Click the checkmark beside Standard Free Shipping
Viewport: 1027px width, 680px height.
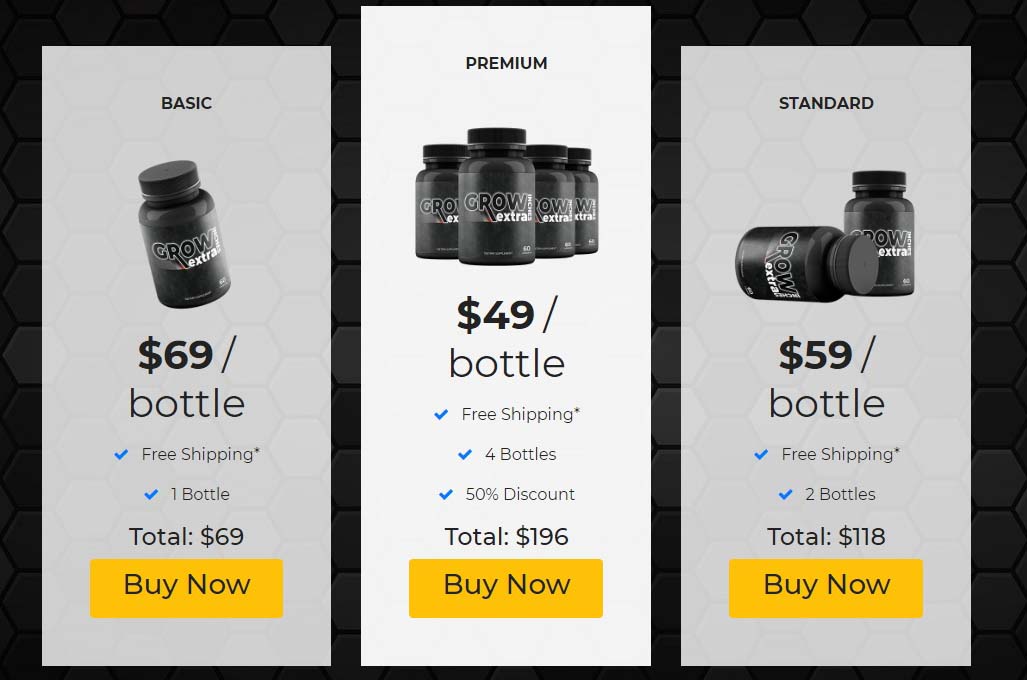[x=761, y=454]
